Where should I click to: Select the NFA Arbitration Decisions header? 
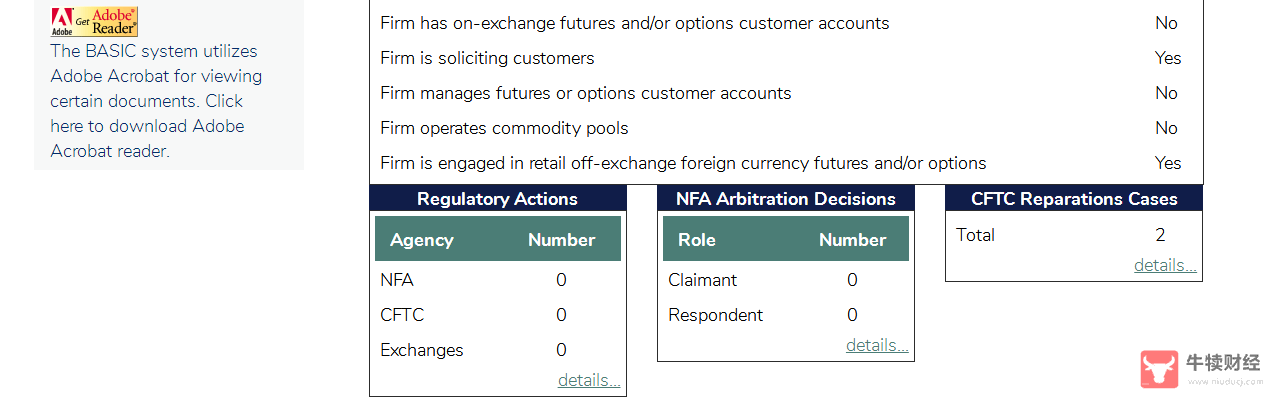click(786, 198)
